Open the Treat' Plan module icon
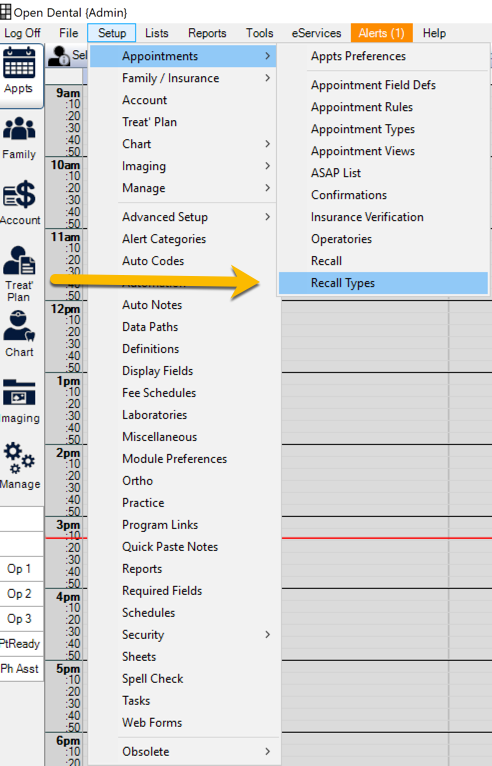Viewport: 492px width, 766px height. pos(19,260)
